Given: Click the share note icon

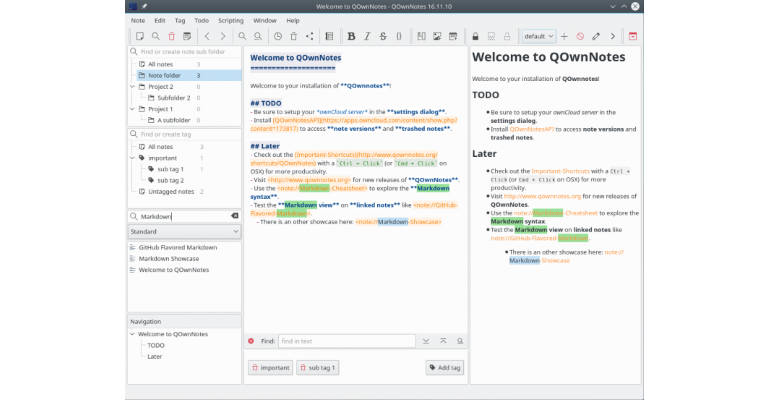Looking at the screenshot, I should coord(309,36).
